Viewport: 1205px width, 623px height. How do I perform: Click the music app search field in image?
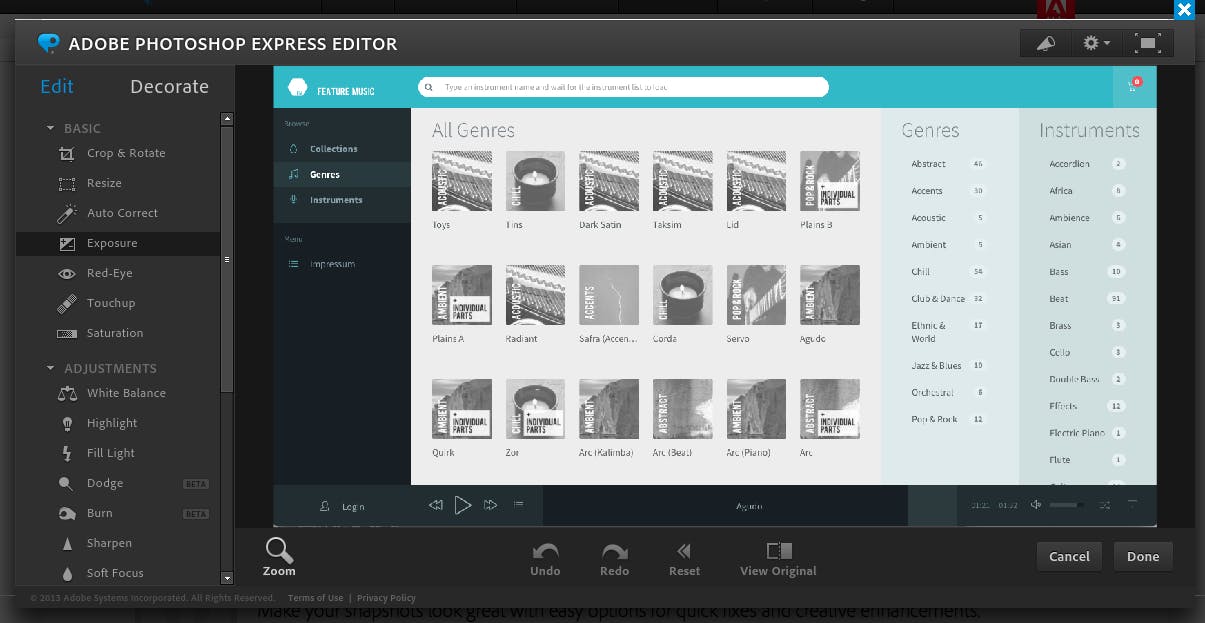(623, 87)
